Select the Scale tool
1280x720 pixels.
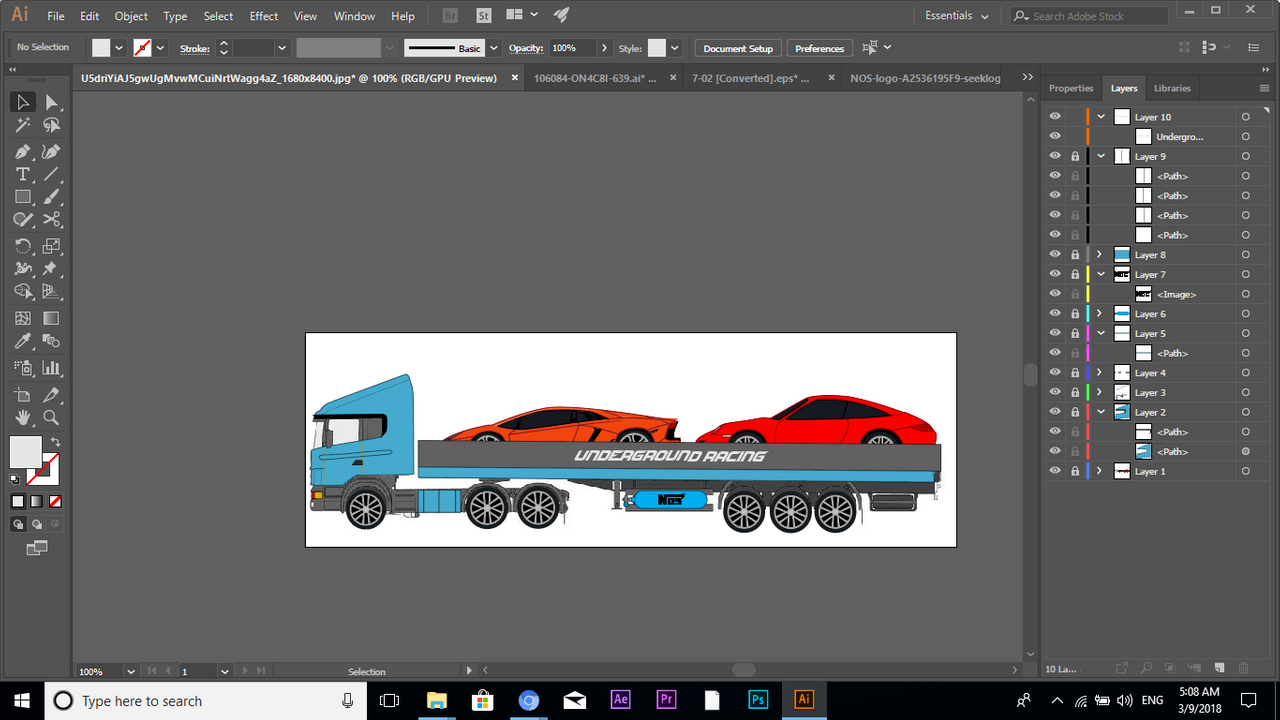pos(52,245)
